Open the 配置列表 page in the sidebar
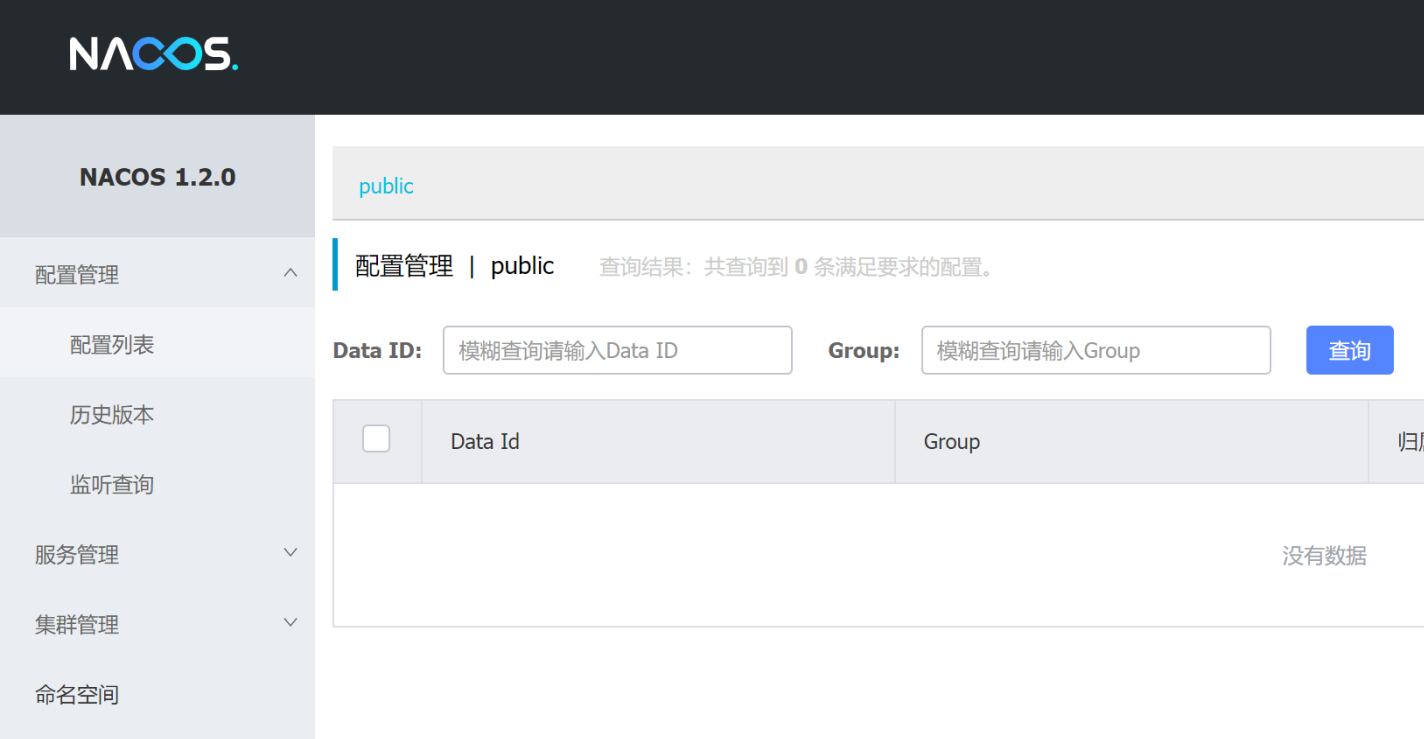This screenshot has height=739, width=1424. pos(112,345)
